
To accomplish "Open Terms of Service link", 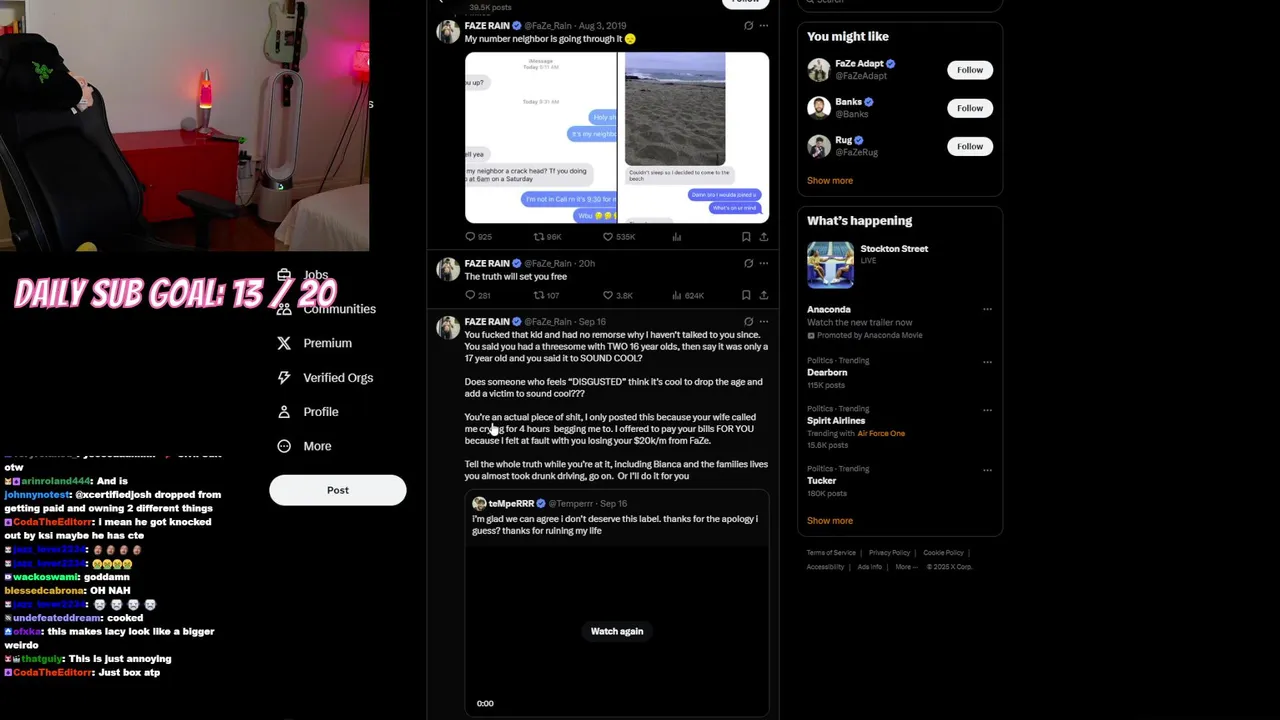I will coord(832,553).
